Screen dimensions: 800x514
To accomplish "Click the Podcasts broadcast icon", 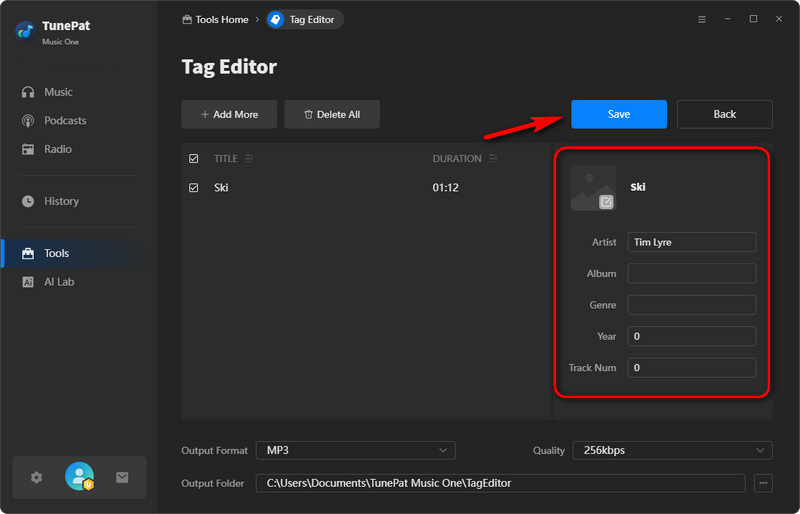I will point(28,120).
